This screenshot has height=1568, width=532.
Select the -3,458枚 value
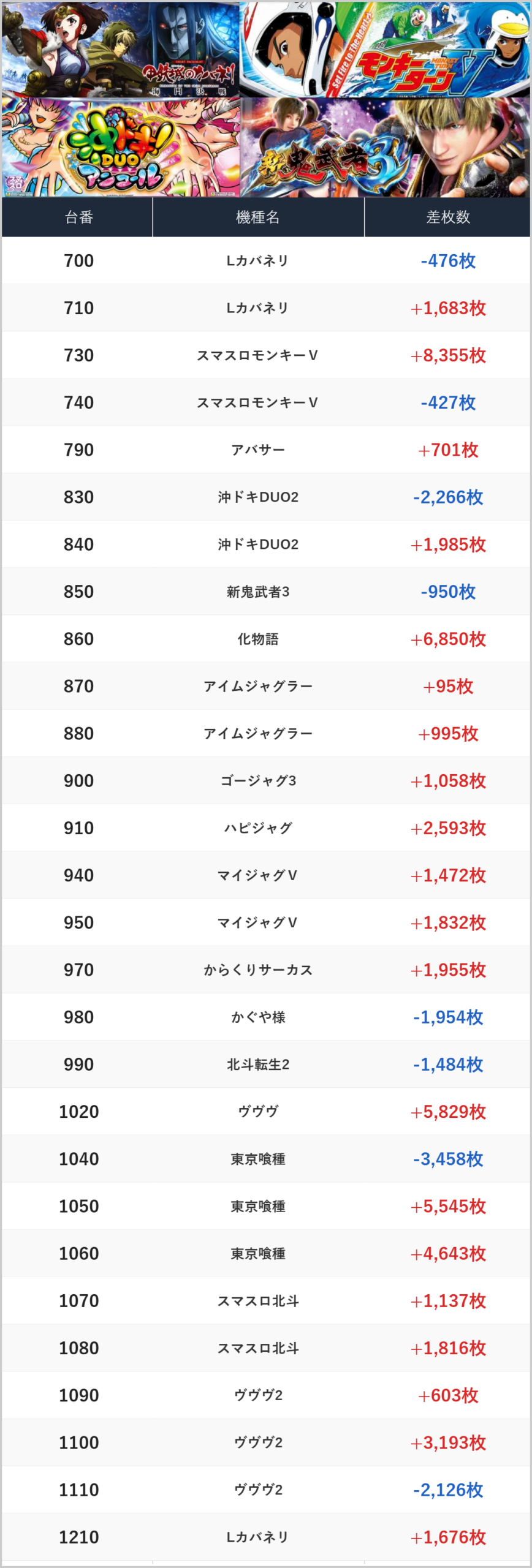click(448, 1159)
